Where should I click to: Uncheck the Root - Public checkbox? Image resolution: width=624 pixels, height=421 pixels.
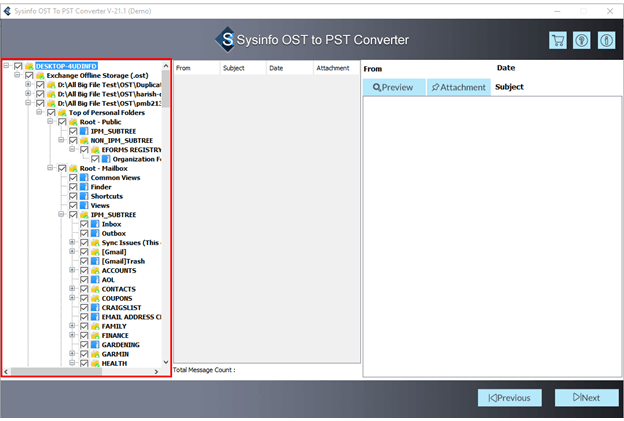tap(62, 122)
